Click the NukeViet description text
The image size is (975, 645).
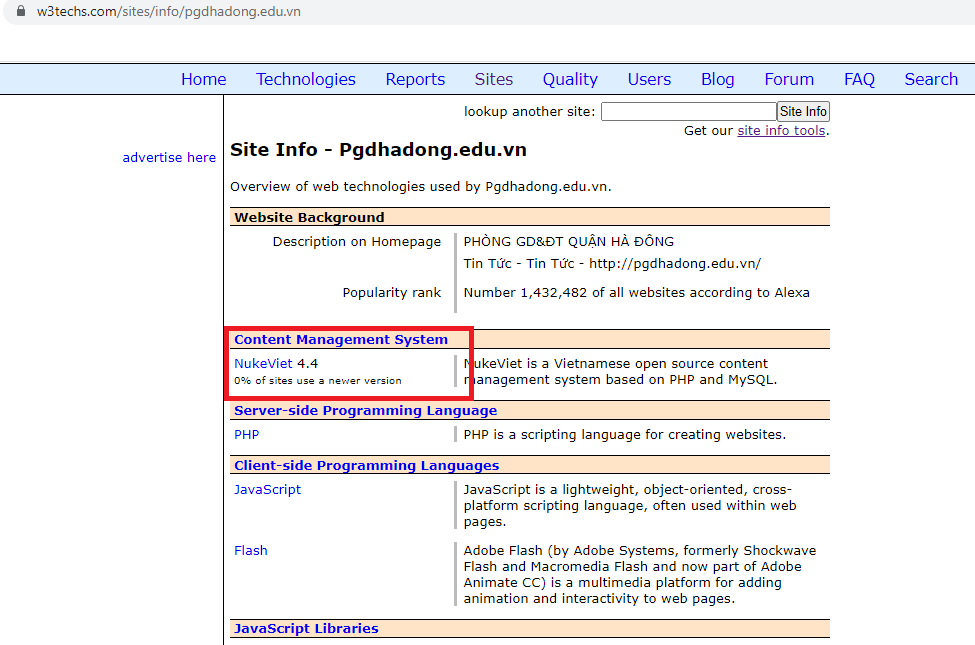pyautogui.click(x=620, y=371)
